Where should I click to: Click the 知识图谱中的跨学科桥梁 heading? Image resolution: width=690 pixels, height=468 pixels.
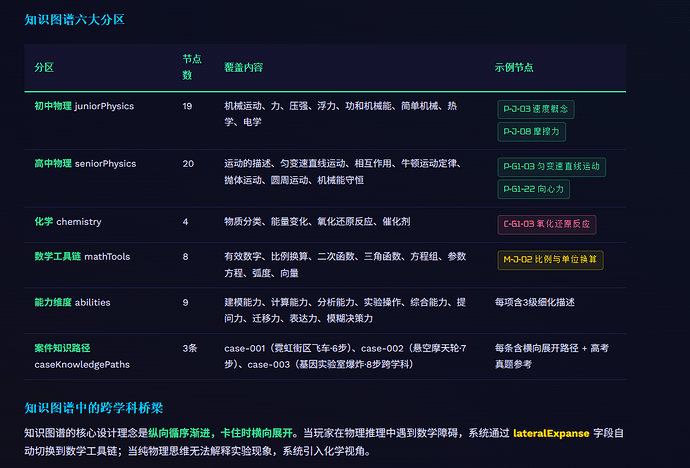pyautogui.click(x=94, y=408)
